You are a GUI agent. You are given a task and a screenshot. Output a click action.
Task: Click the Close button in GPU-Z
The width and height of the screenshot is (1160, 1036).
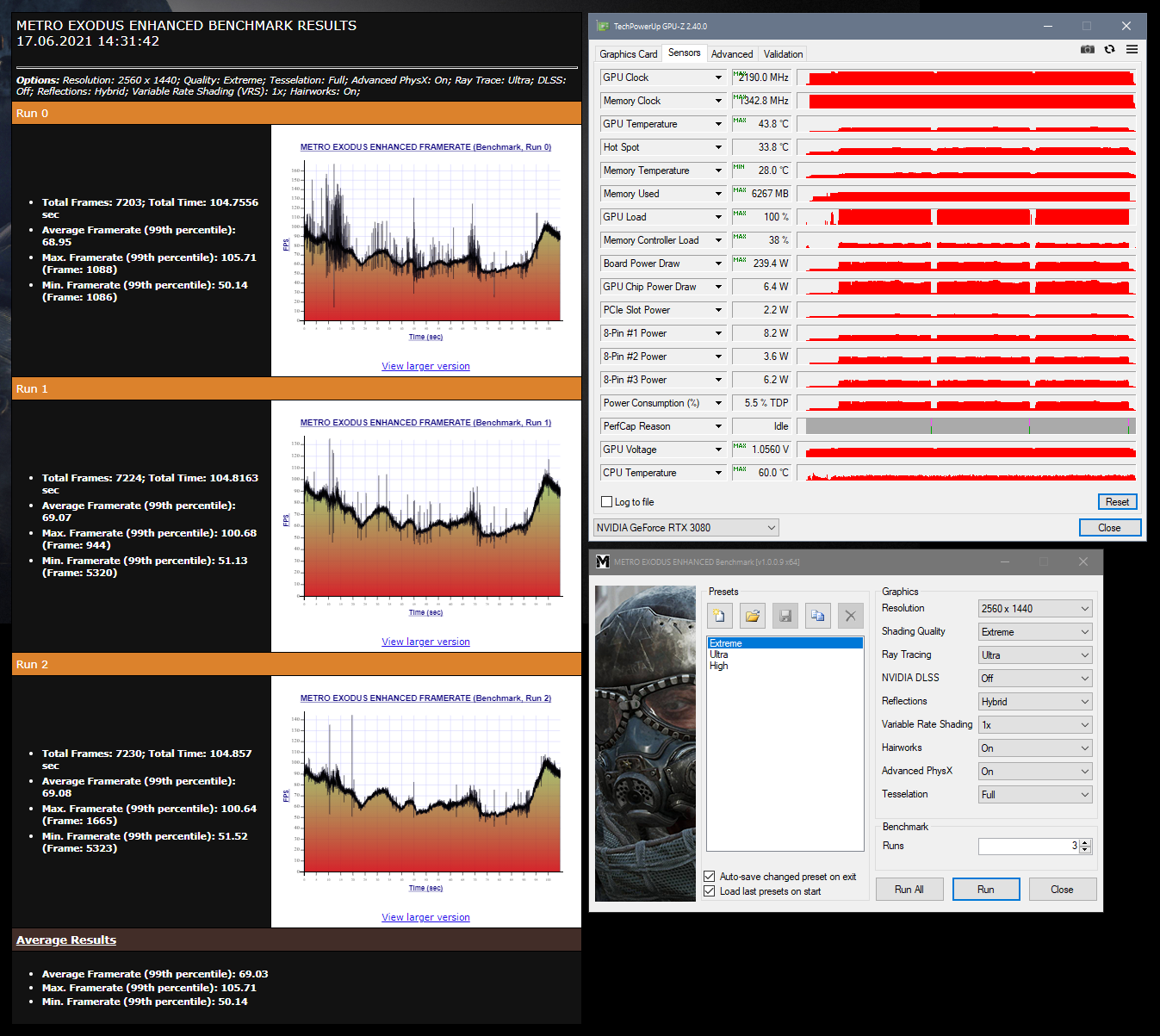(1109, 528)
